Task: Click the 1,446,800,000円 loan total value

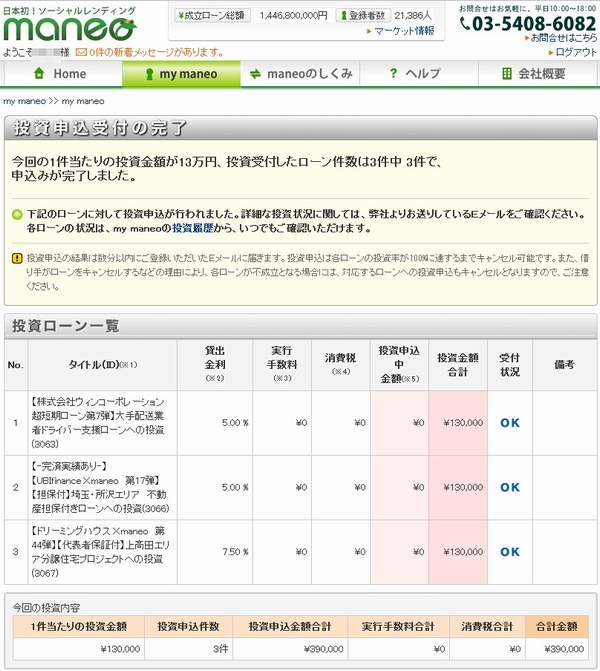Action: point(294,16)
